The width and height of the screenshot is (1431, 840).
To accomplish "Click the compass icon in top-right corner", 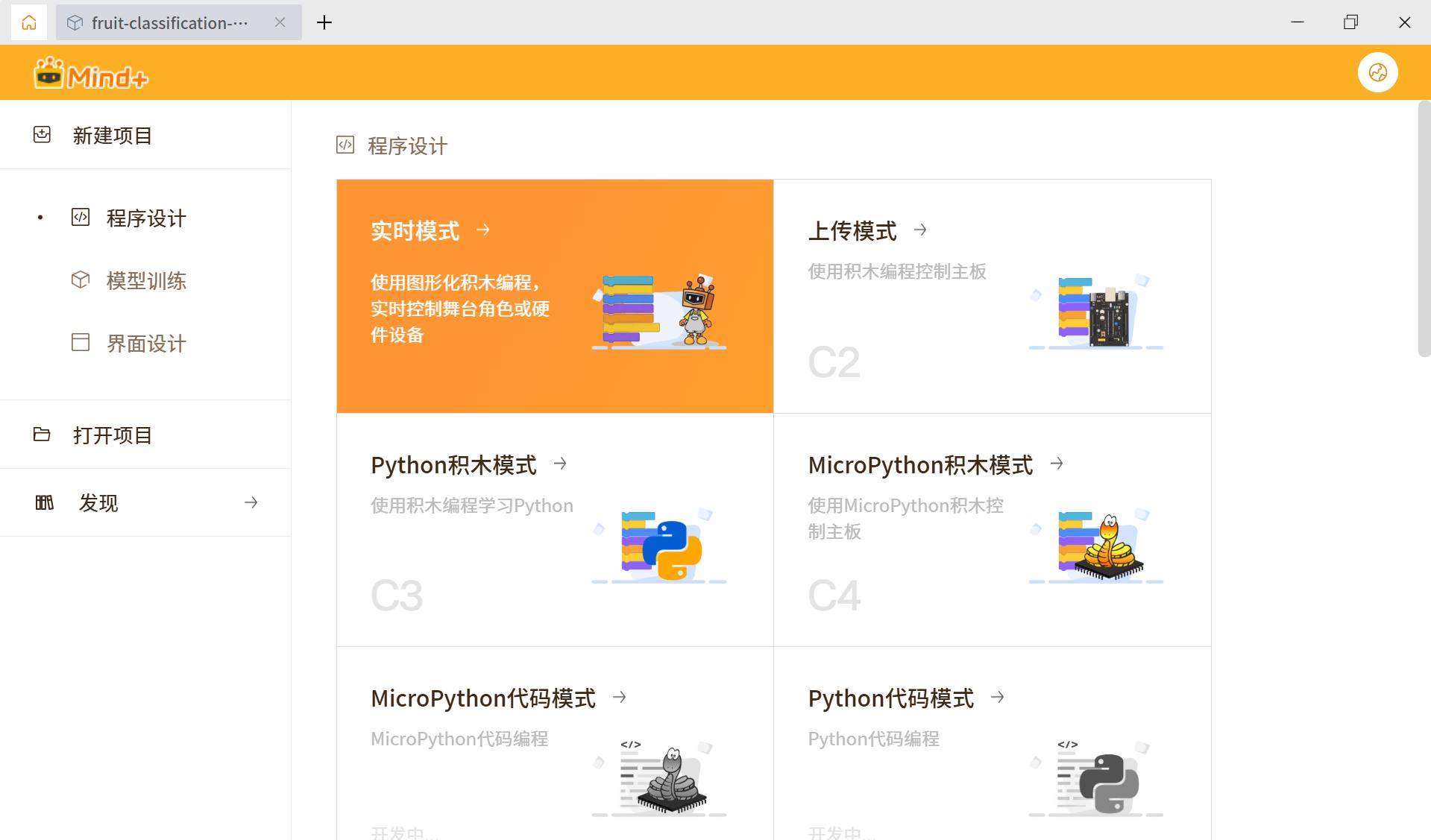I will (1377, 72).
